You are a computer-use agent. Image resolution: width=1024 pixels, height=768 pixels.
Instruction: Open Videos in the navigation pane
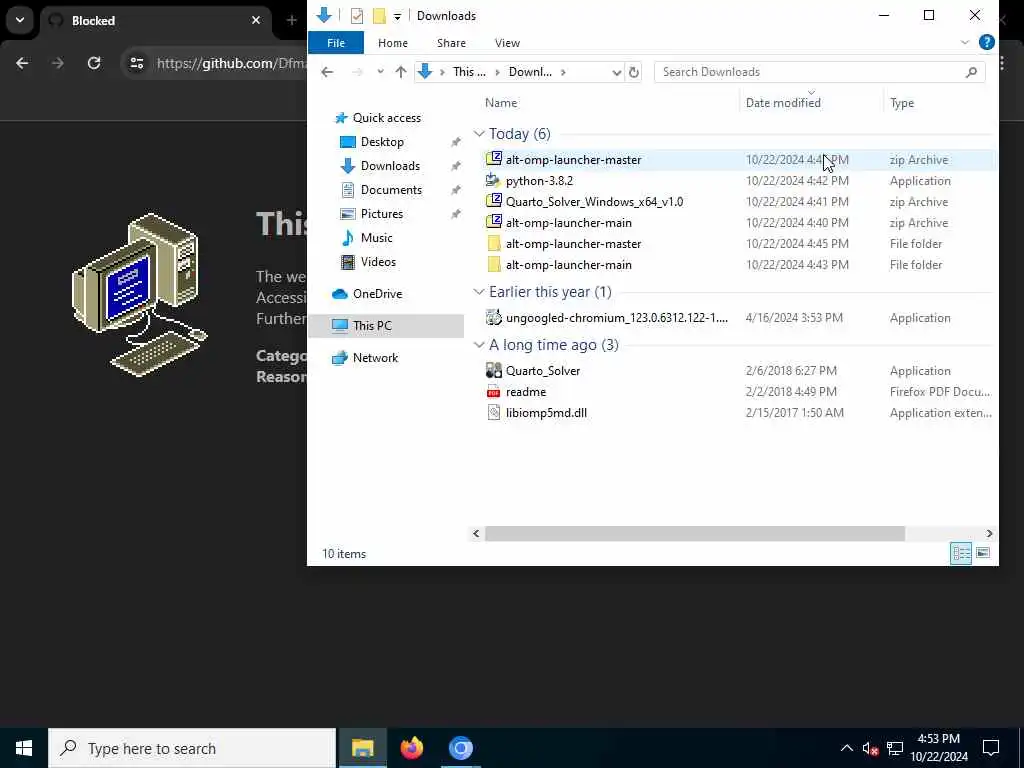pos(378,262)
